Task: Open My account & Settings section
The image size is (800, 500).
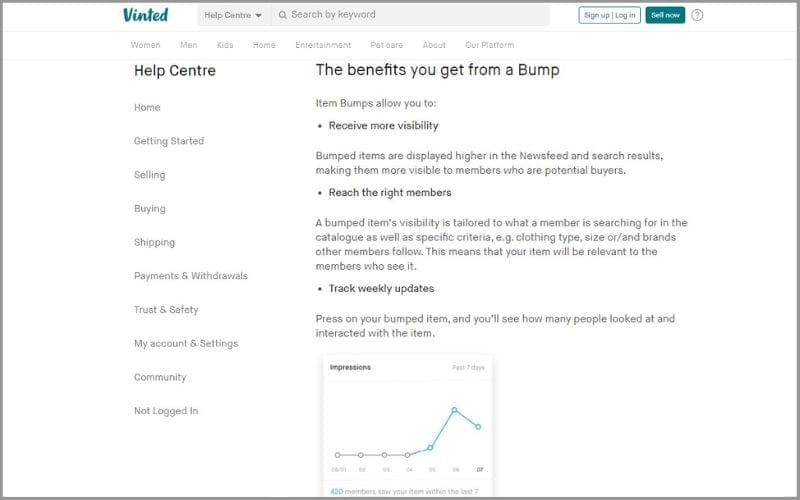Action: 186,343
